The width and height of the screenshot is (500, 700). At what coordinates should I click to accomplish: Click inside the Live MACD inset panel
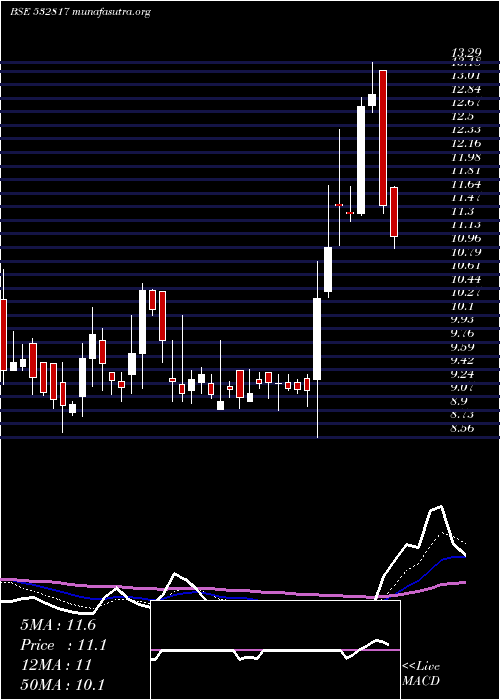coord(275,650)
